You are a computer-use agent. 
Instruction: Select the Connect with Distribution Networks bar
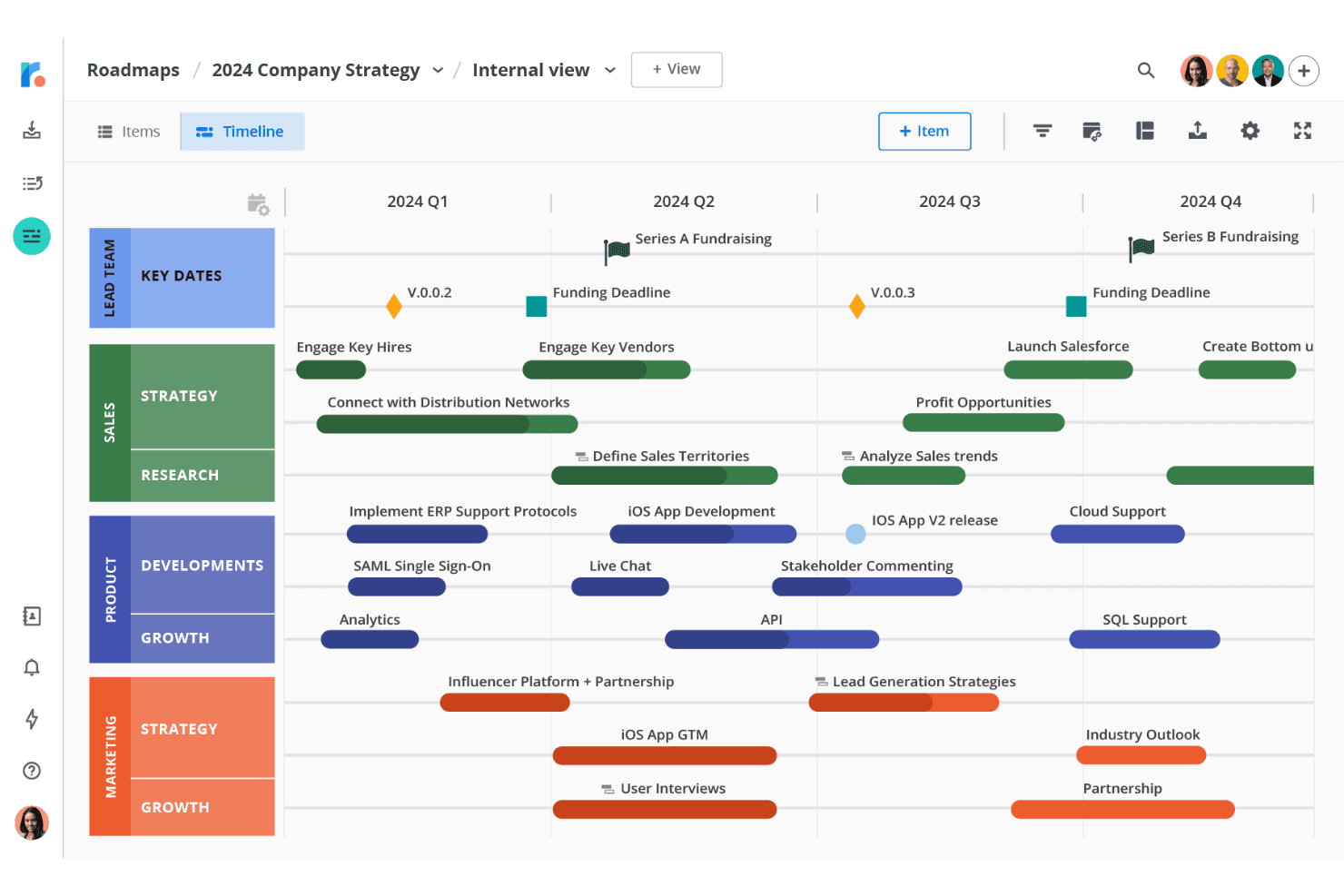(x=447, y=424)
